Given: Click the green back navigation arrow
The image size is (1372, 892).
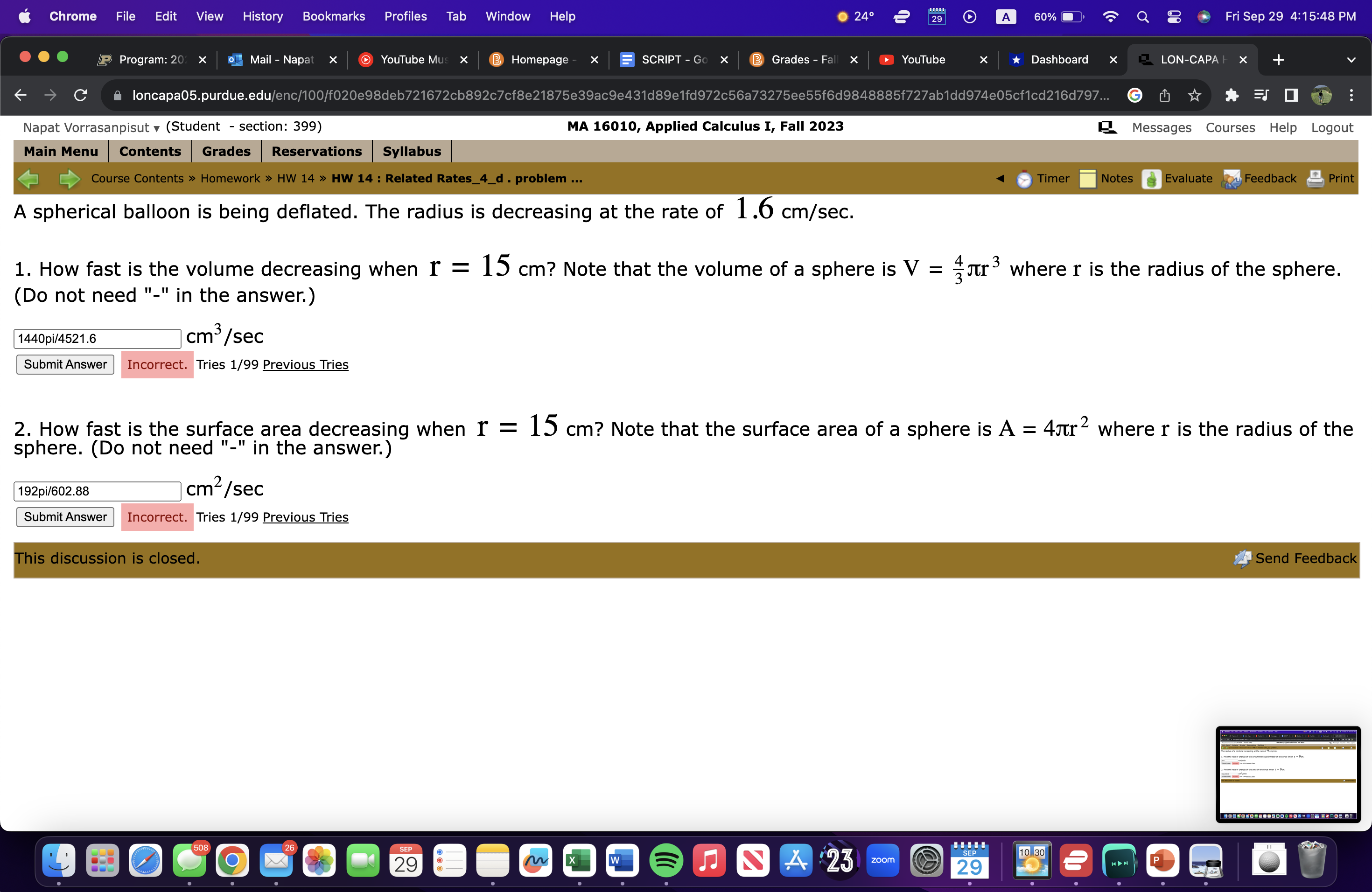Looking at the screenshot, I should [28, 179].
